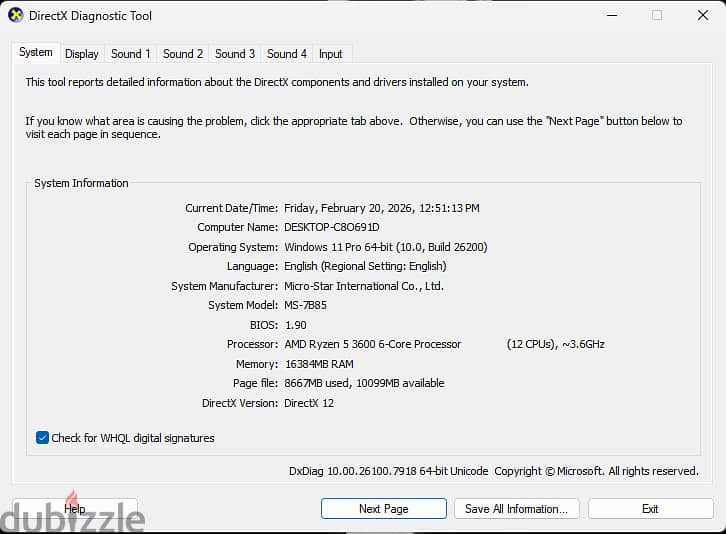Image resolution: width=726 pixels, height=534 pixels.
Task: Click Save All Information button
Action: click(516, 509)
